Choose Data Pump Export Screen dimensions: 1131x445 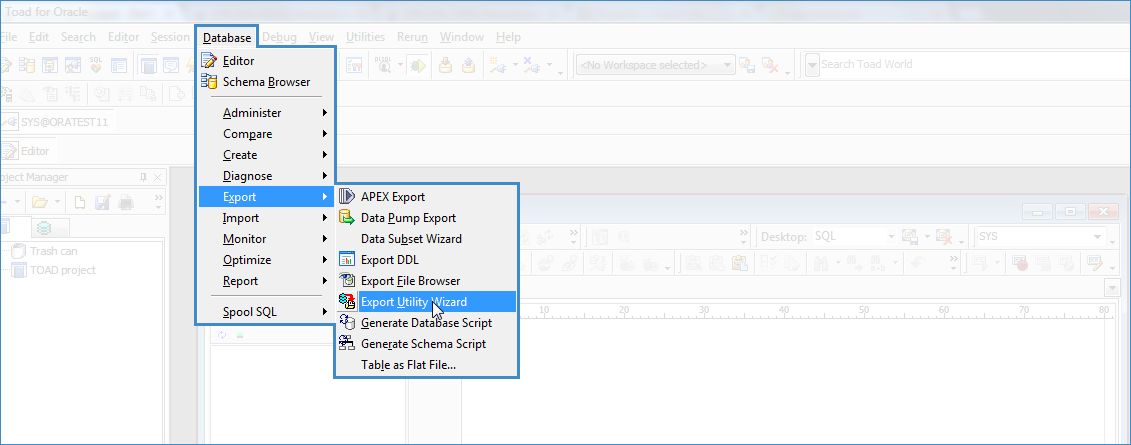[426, 218]
